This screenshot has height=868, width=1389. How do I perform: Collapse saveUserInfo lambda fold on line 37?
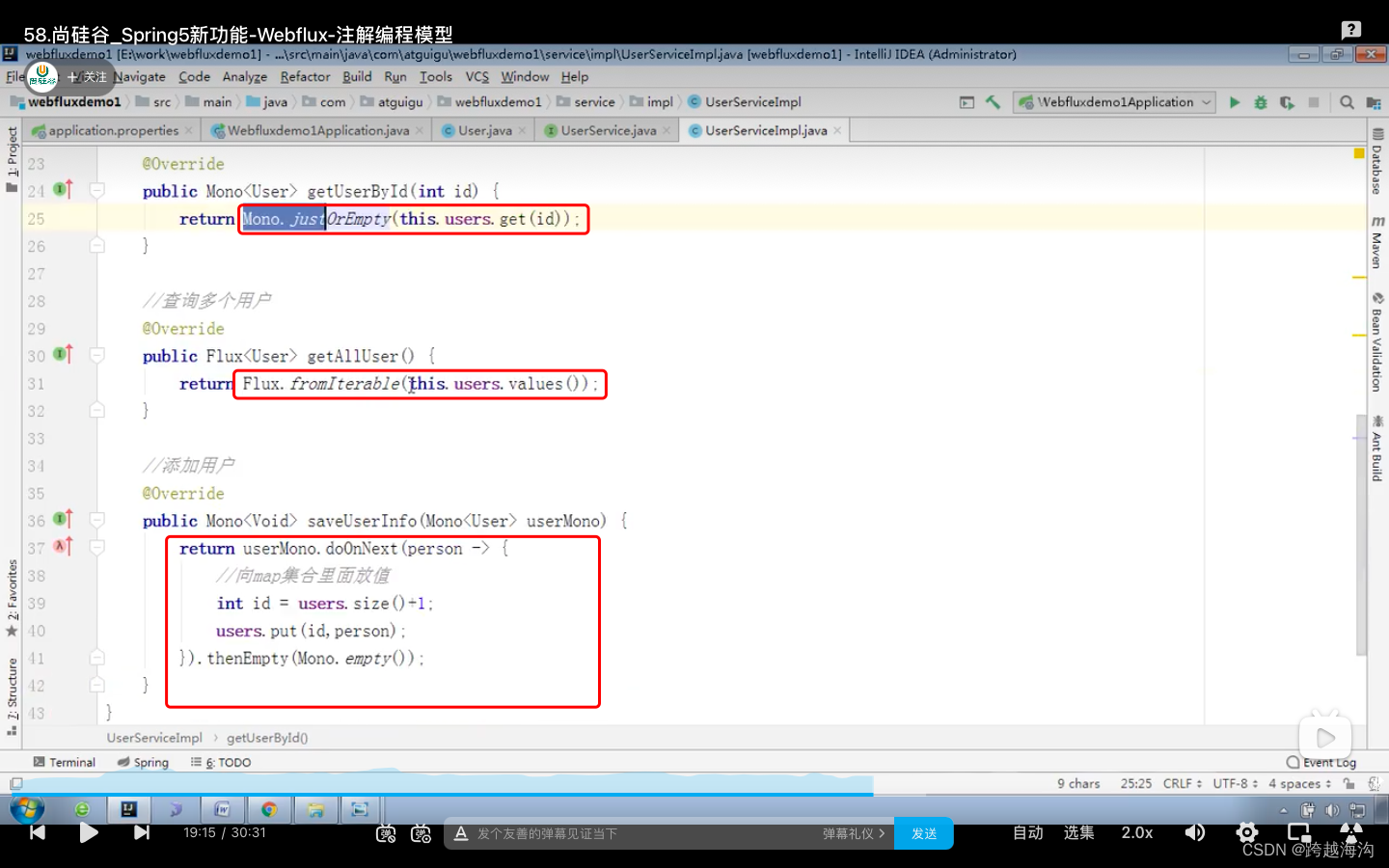(96, 548)
